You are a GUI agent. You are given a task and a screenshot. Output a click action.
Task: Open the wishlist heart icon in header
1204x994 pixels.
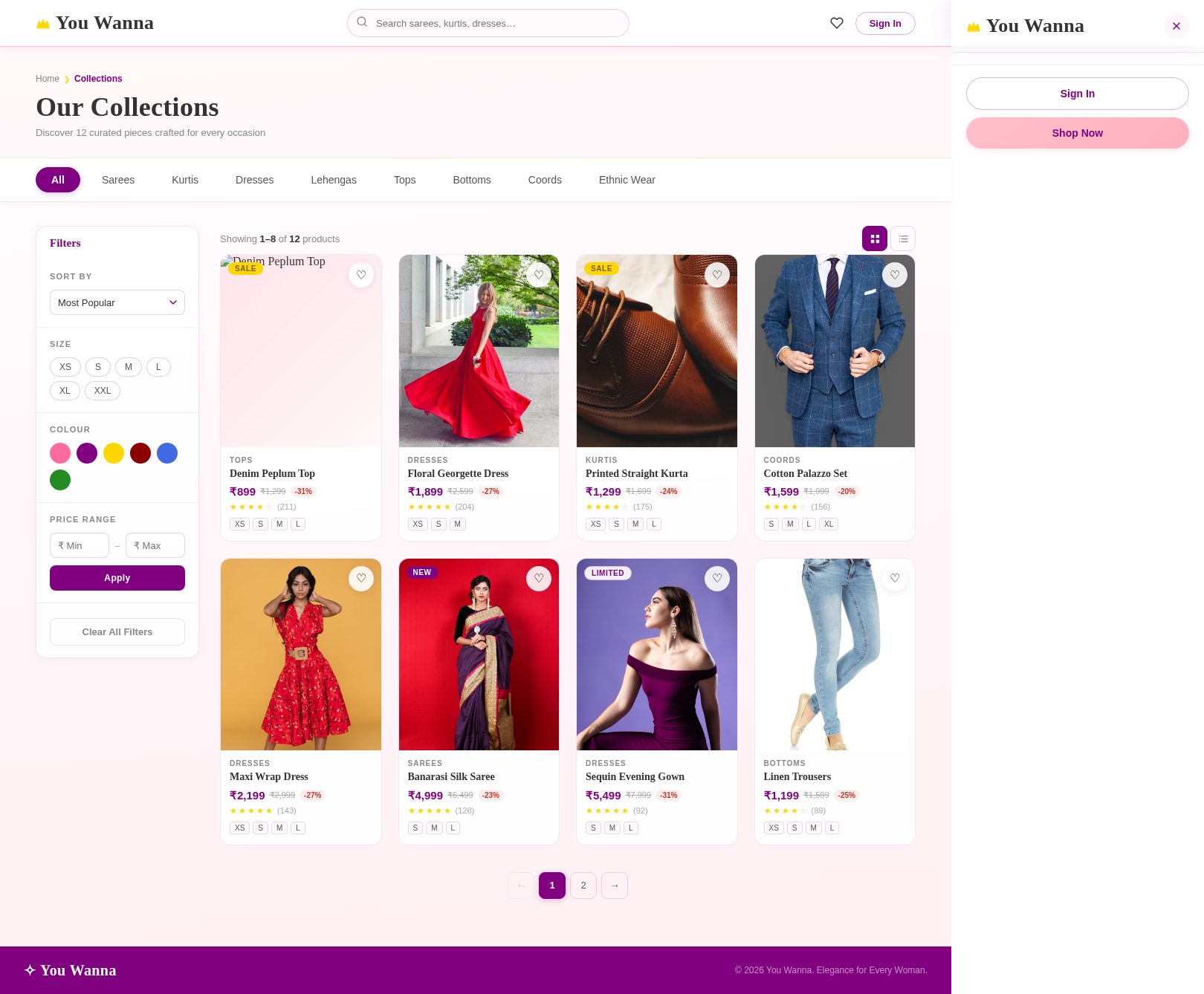(836, 23)
